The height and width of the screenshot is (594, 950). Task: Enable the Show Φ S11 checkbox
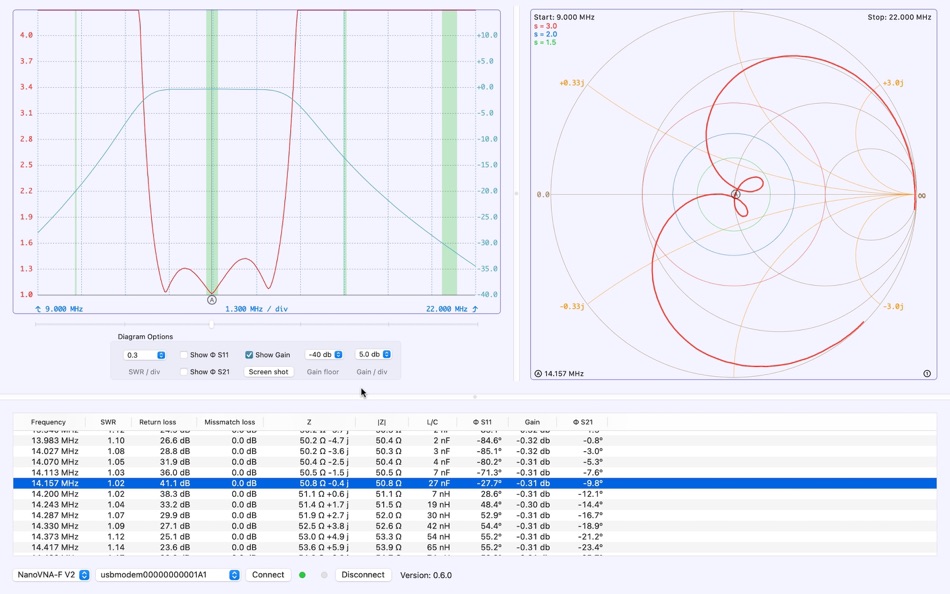(x=184, y=355)
